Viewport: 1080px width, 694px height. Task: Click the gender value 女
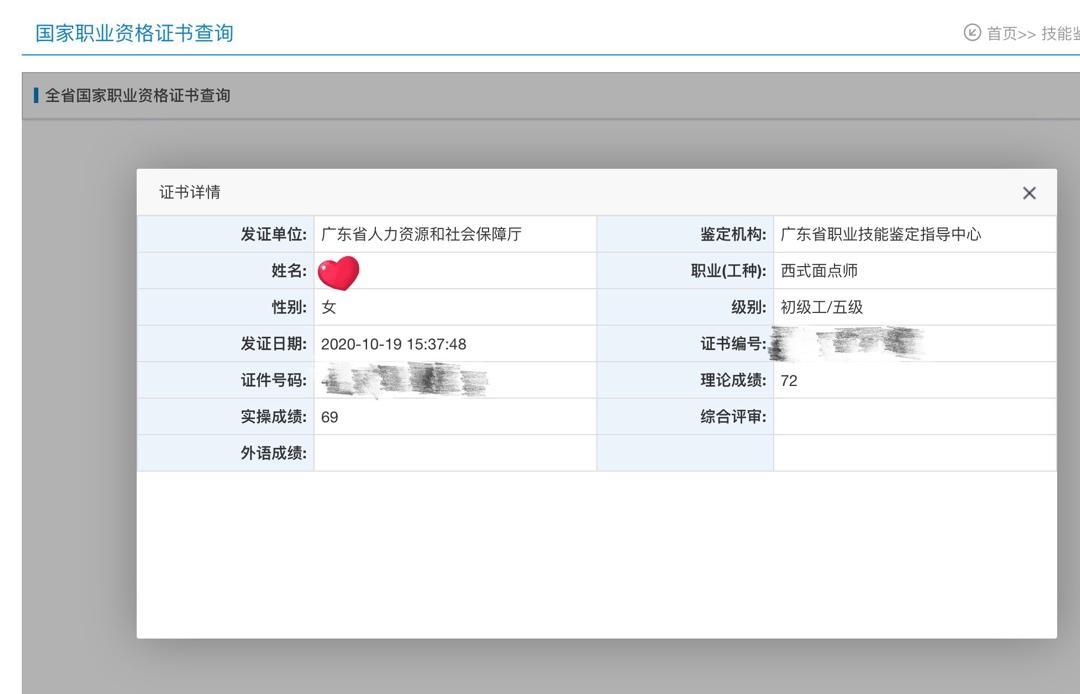click(x=329, y=308)
